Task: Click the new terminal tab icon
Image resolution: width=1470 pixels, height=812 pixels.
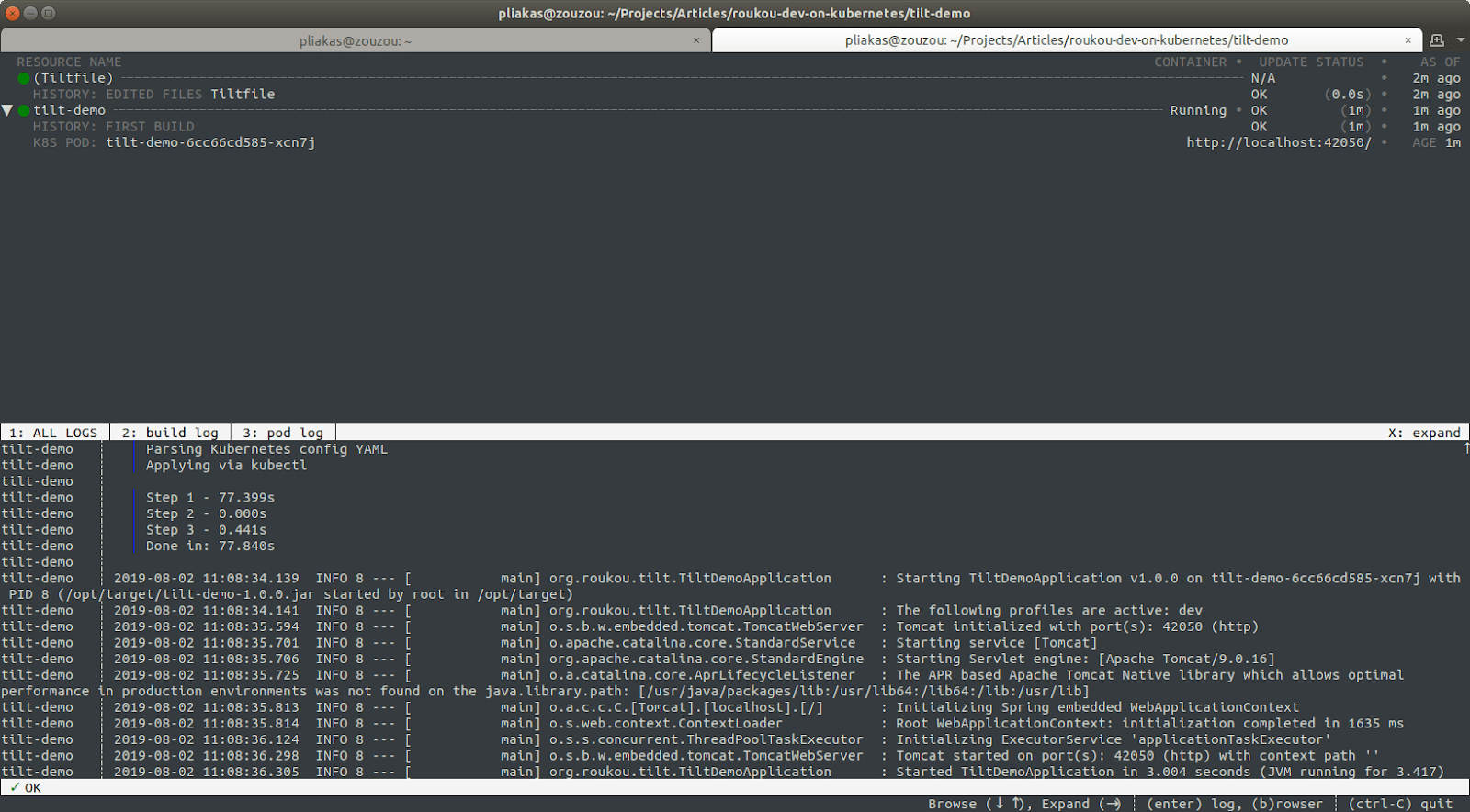Action: click(x=1437, y=40)
